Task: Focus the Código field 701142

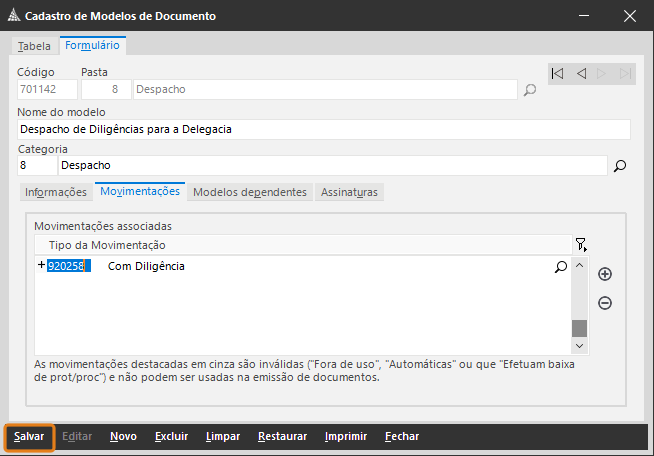Action: point(47,90)
